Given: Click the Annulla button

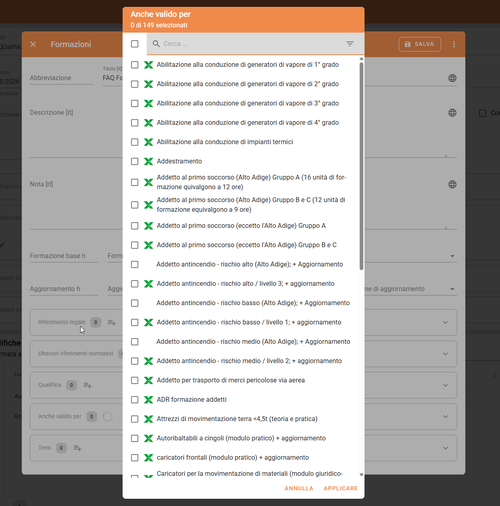Looking at the screenshot, I should 299,488.
